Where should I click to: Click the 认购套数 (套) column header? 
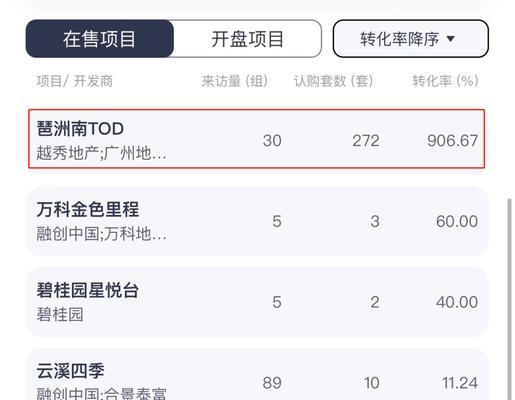pos(333,81)
